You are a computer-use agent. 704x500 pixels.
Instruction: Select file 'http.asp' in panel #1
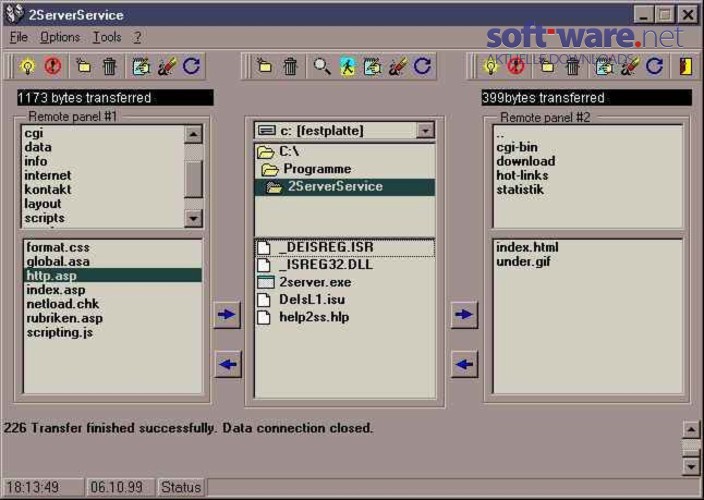tap(112, 276)
